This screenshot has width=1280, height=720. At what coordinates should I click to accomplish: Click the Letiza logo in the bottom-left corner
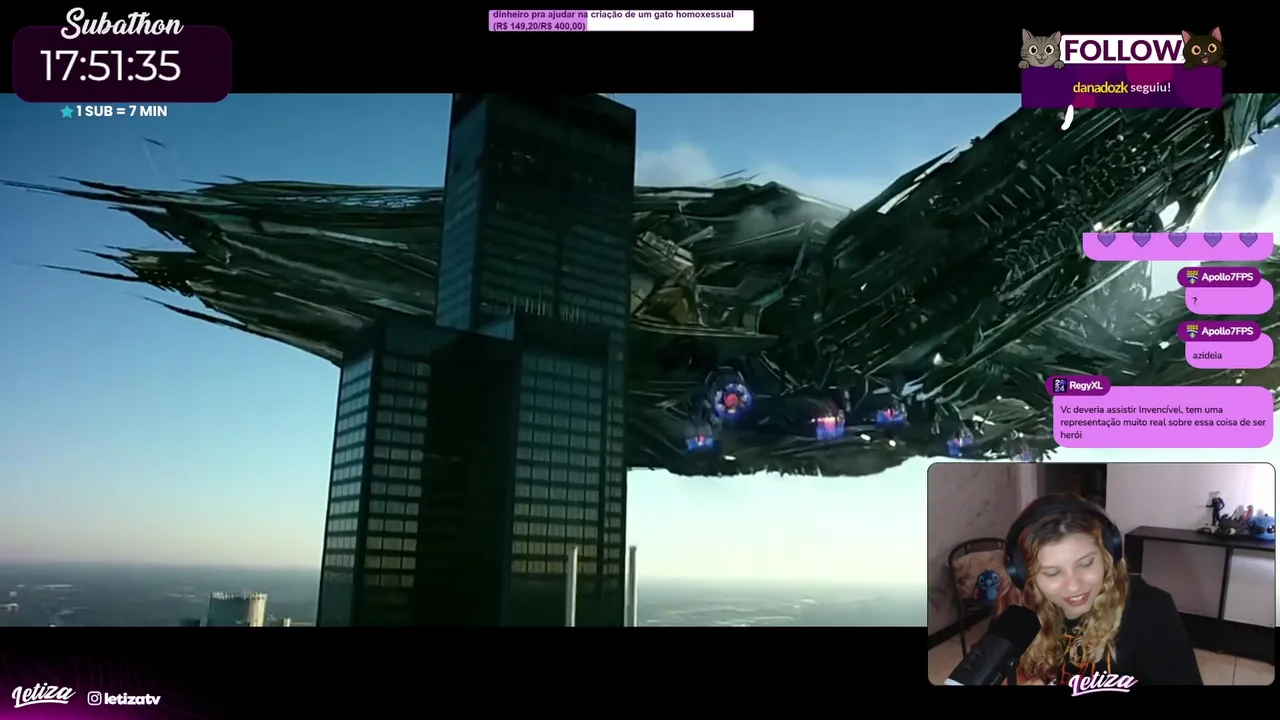[x=42, y=695]
